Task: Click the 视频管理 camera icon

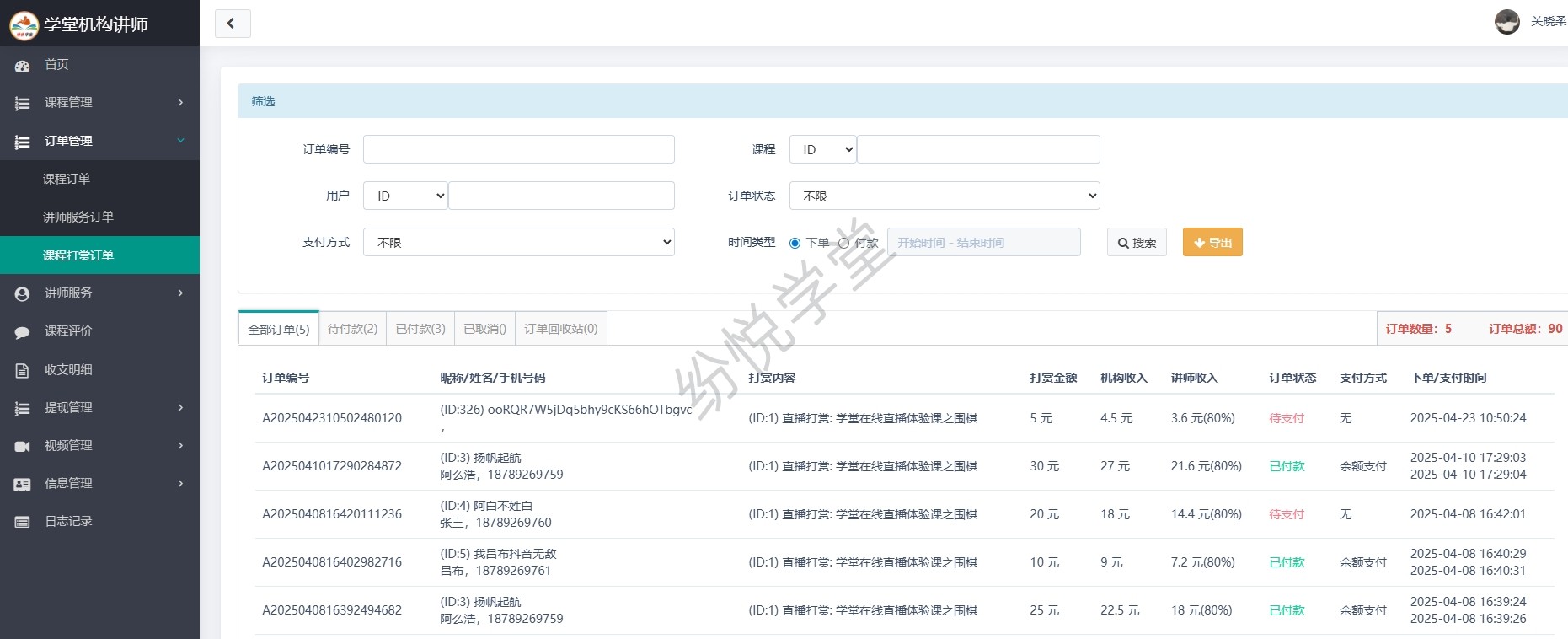Action: point(23,446)
